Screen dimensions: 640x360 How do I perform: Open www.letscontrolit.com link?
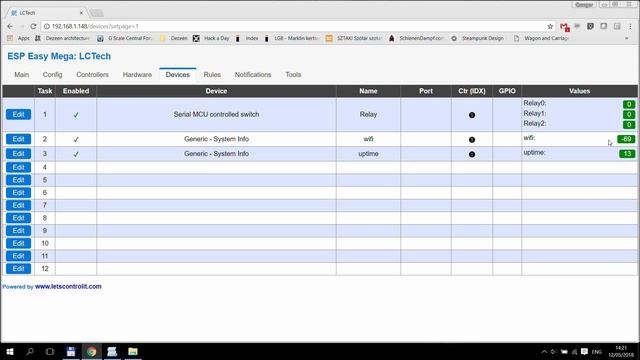(x=68, y=287)
